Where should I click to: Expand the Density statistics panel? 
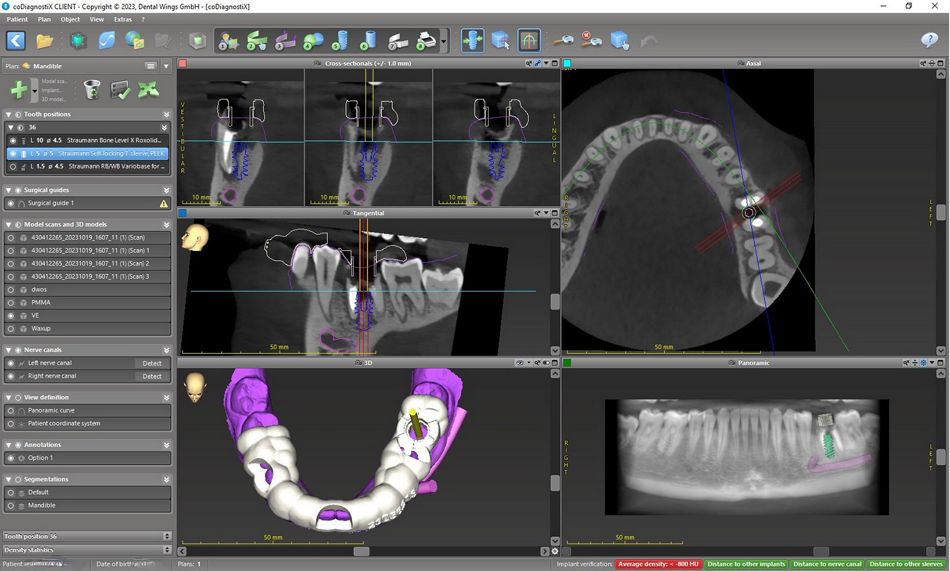pyautogui.click(x=166, y=549)
